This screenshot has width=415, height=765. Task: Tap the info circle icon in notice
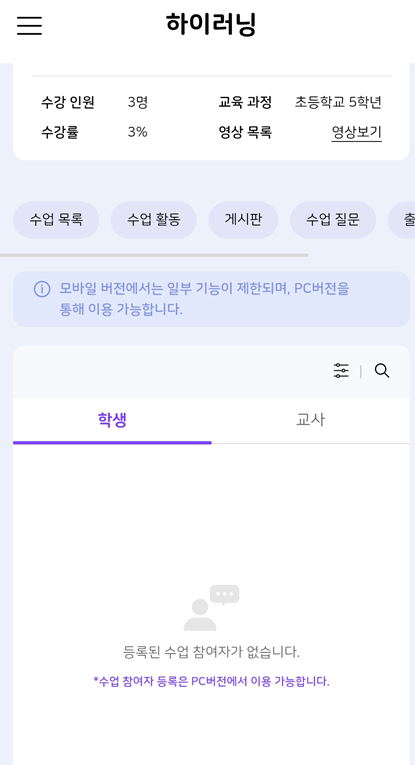[42, 289]
